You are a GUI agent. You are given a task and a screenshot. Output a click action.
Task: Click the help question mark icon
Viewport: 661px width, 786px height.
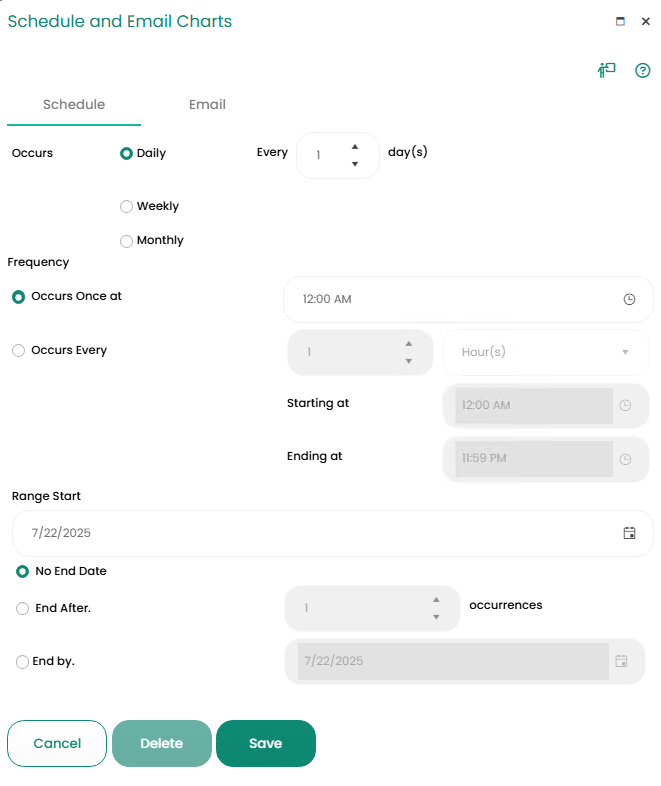pos(643,71)
